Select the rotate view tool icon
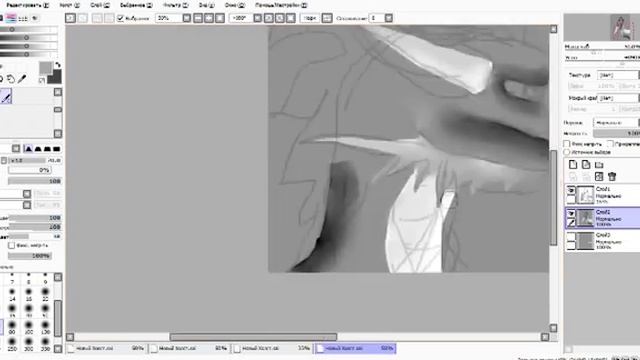This screenshot has width=640, height=360. [x=11, y=79]
